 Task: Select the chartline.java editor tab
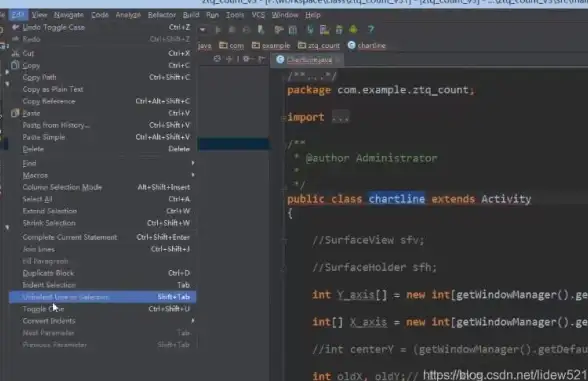pyautogui.click(x=306, y=60)
